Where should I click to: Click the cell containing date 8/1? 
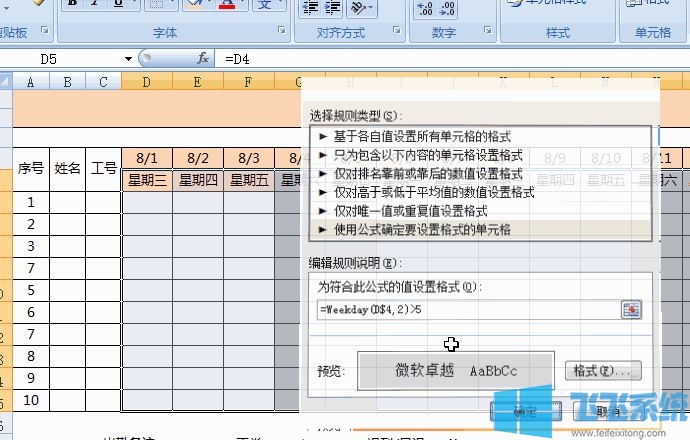147,158
